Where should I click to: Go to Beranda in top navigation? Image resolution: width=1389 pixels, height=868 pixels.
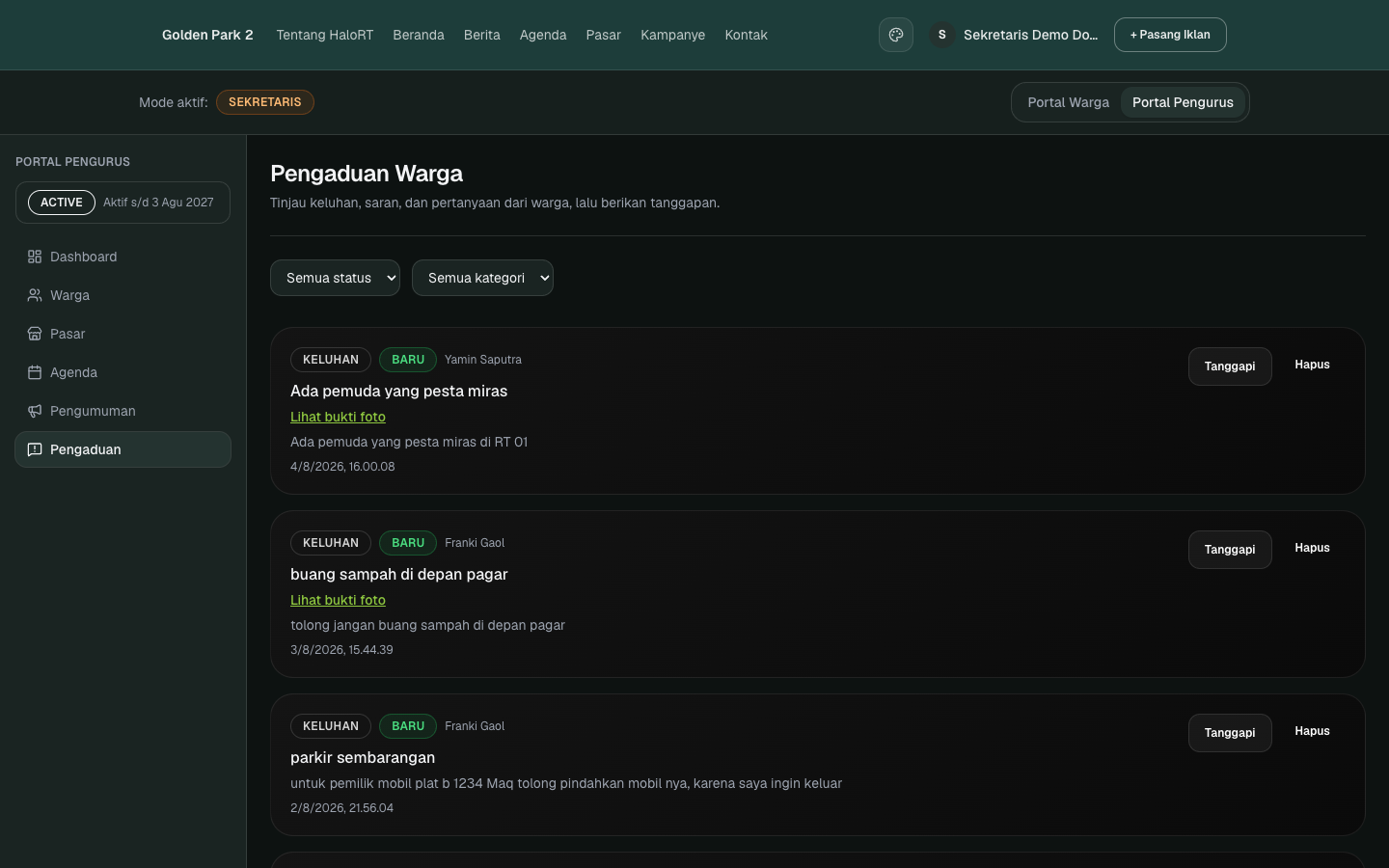click(419, 35)
